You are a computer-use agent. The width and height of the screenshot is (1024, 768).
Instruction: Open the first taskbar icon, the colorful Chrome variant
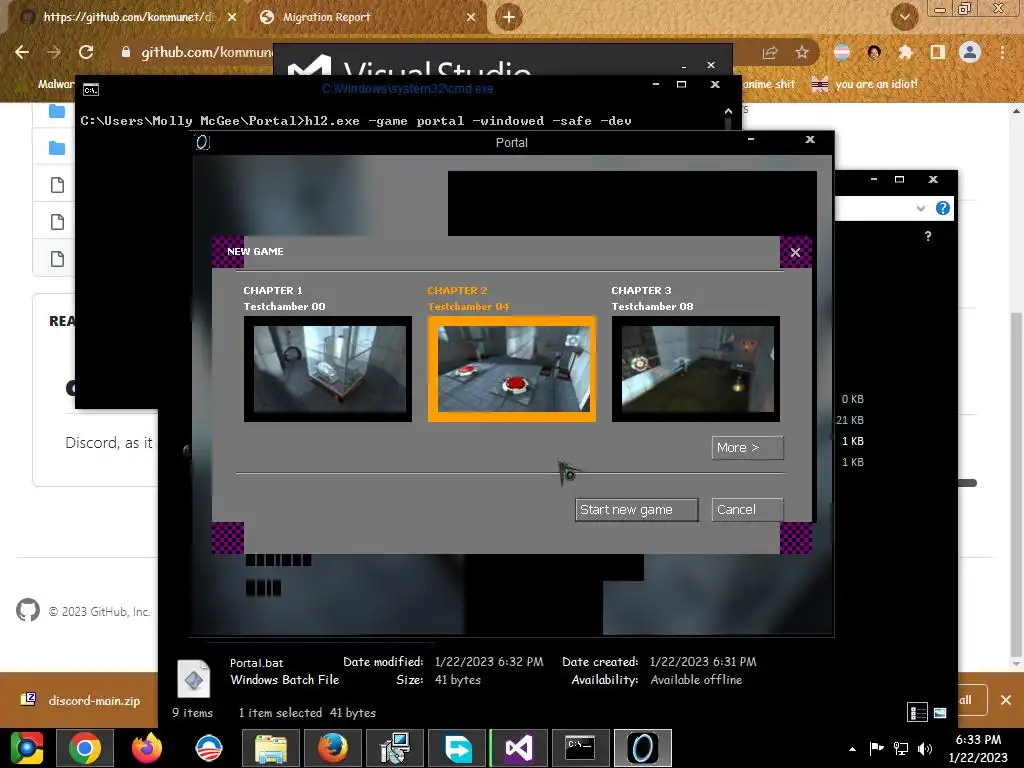[27, 748]
